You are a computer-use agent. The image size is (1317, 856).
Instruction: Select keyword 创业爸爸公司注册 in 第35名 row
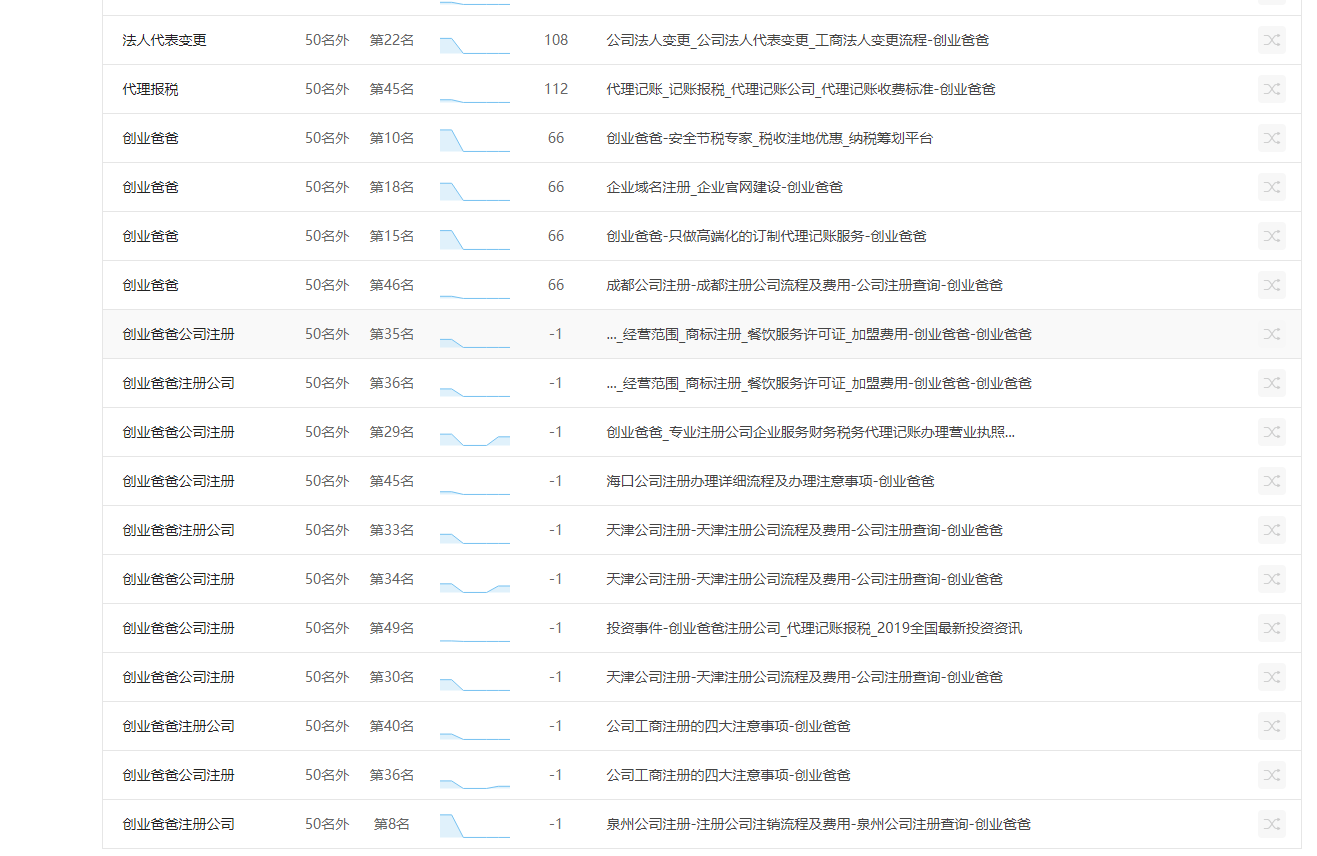click(178, 334)
